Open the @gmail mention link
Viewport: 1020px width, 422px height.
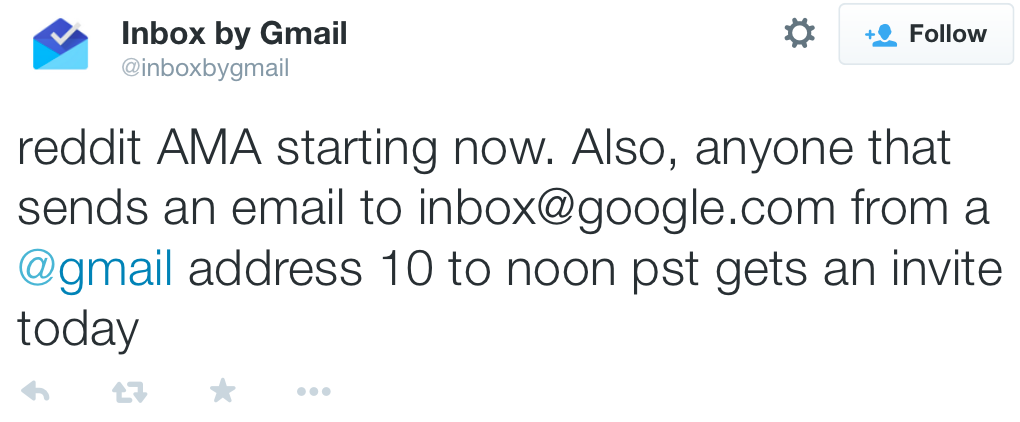[x=95, y=269]
